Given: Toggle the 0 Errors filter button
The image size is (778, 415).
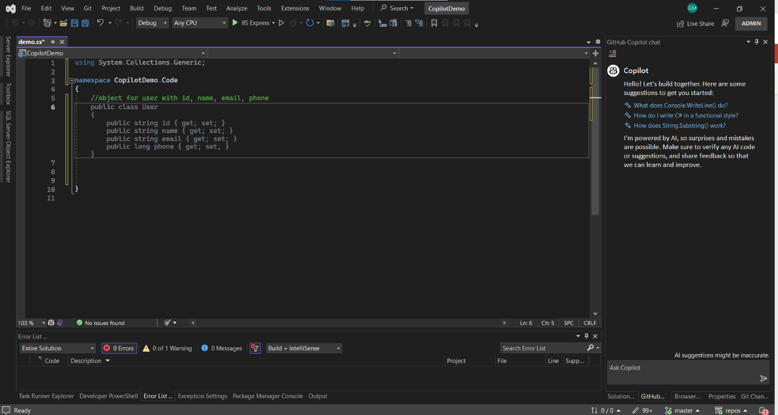Looking at the screenshot, I should 119,348.
